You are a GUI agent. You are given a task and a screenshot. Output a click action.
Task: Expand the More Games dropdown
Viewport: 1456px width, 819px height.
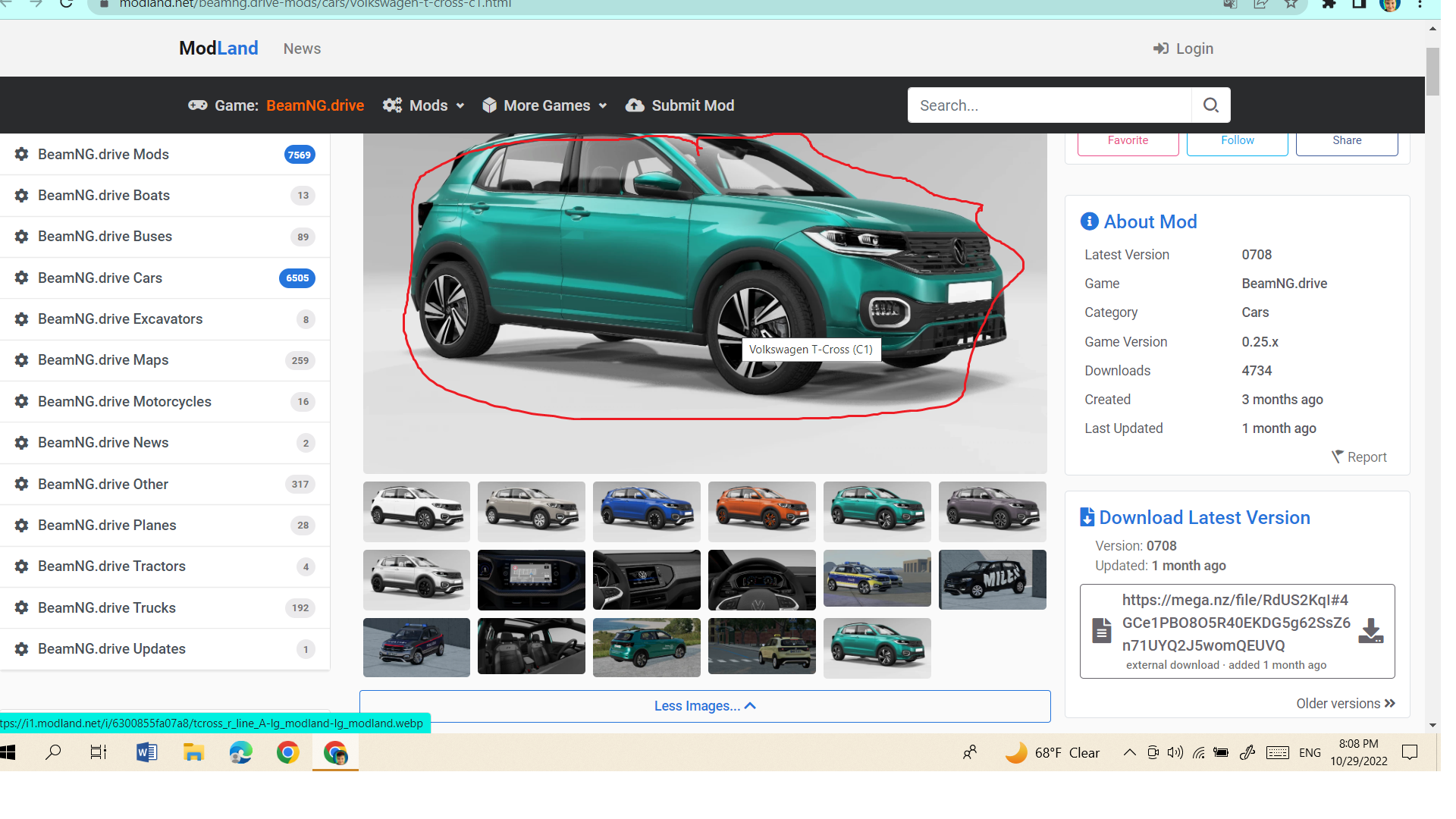(x=544, y=105)
